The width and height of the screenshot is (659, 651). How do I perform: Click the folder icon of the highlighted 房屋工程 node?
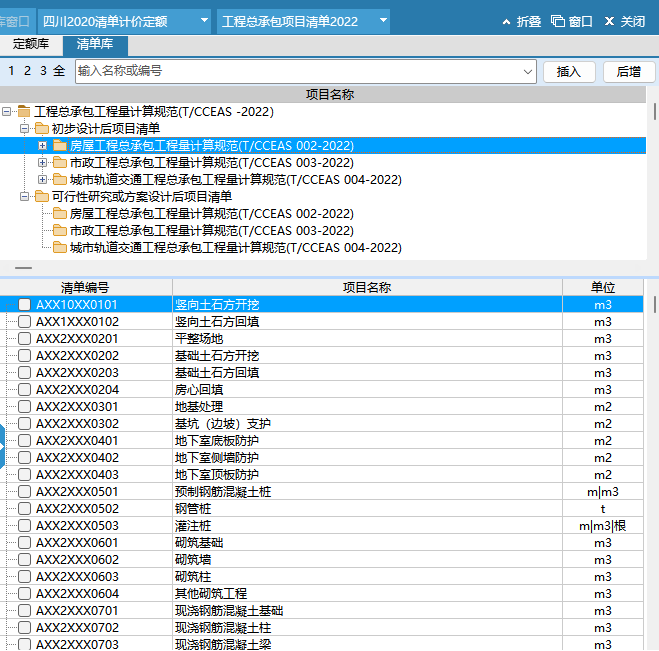(59, 146)
